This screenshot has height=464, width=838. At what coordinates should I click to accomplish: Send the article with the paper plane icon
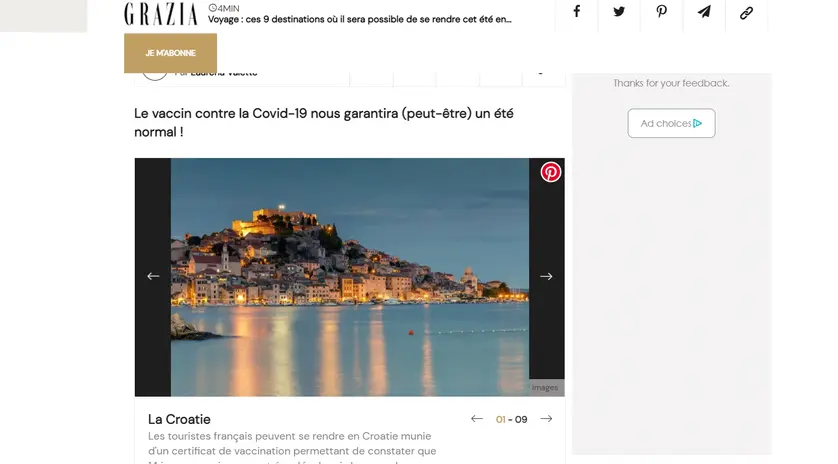point(704,12)
